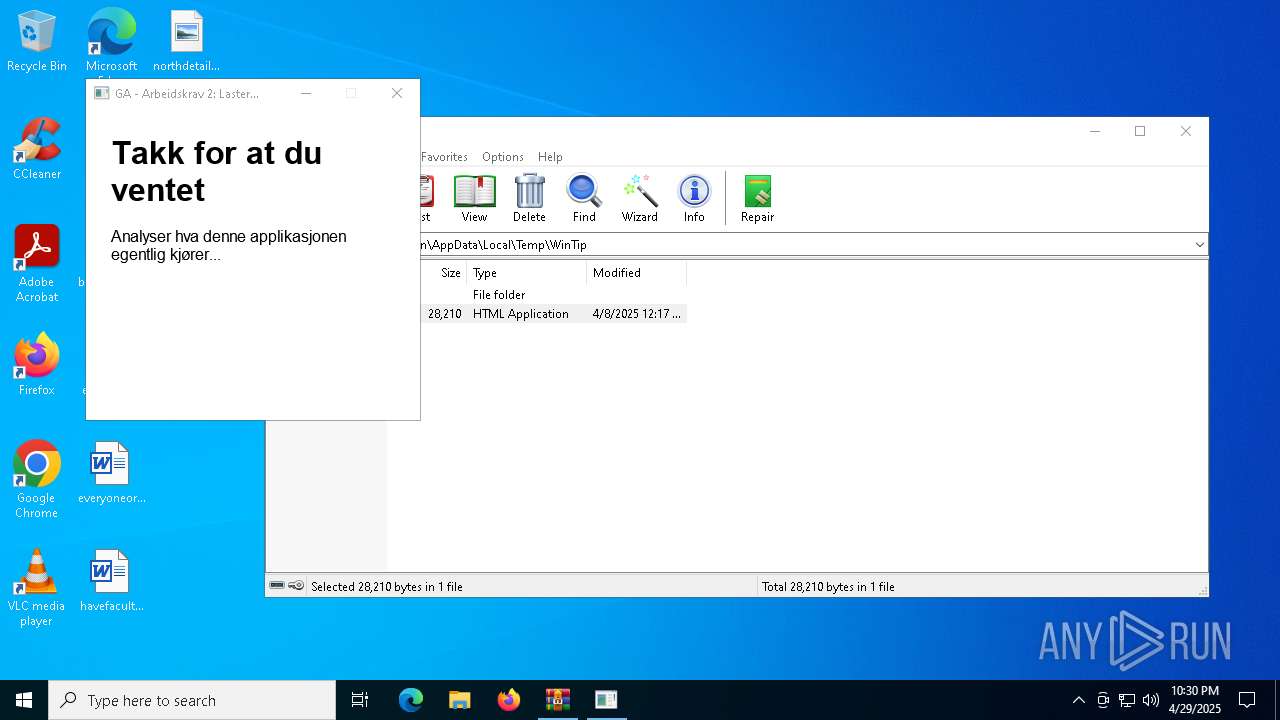Open the northdetail image file on desktop
This screenshot has height=720, width=1280.
186,41
